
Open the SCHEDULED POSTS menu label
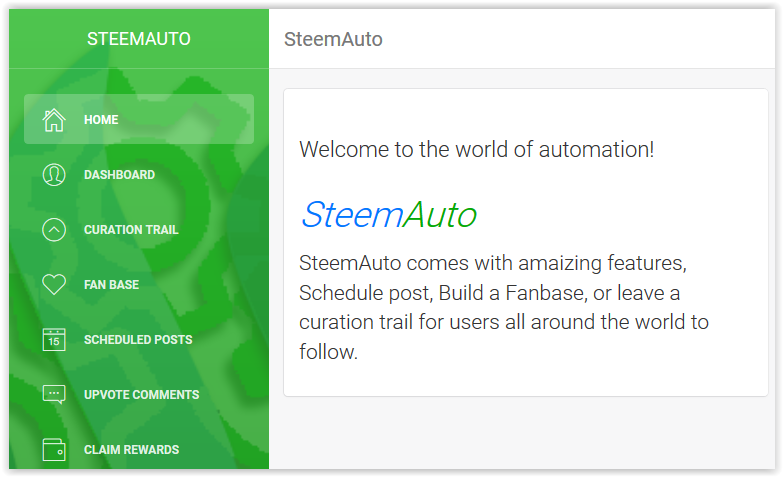click(x=138, y=340)
